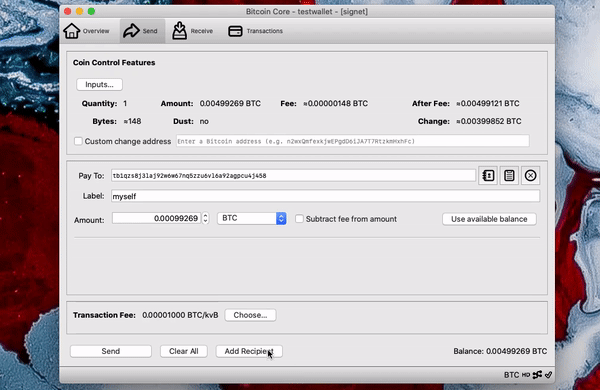Click Add Recipient button
Image resolution: width=600 pixels, height=390 pixels.
click(249, 351)
